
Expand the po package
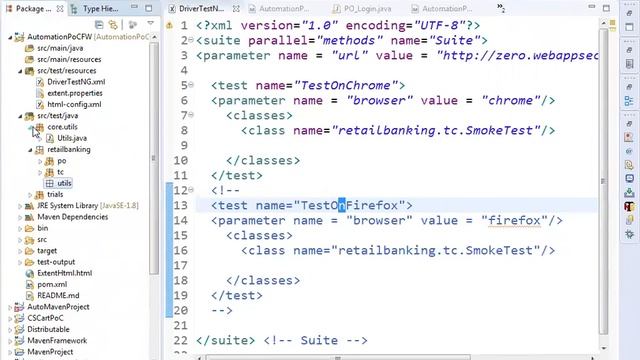point(40,161)
